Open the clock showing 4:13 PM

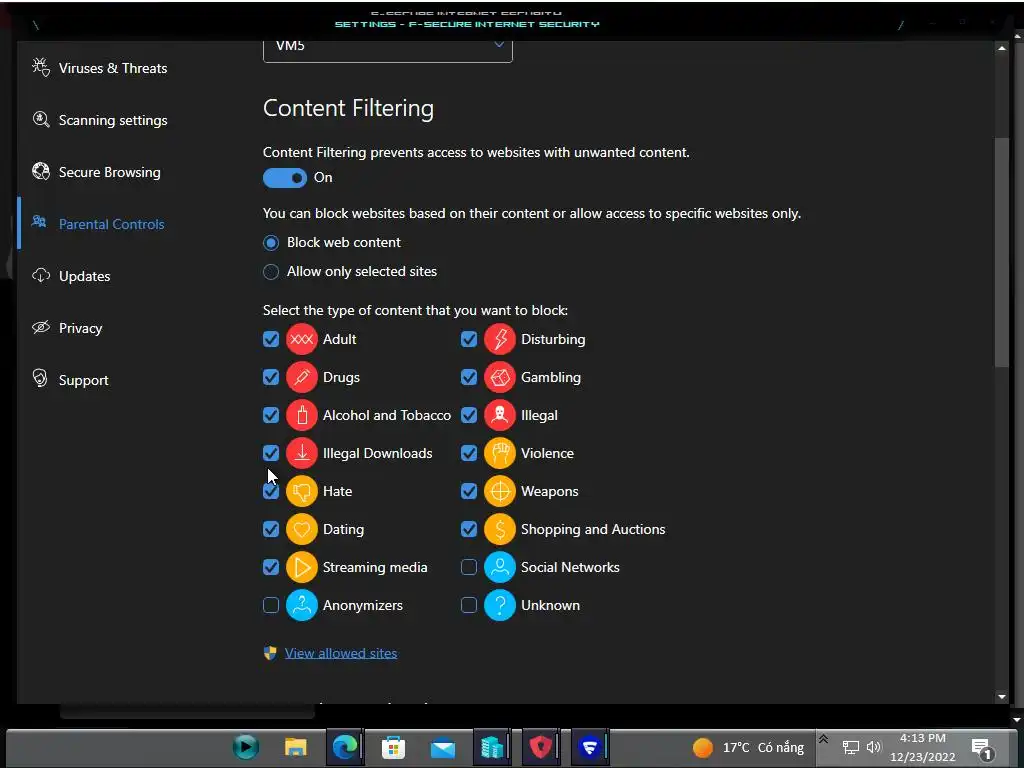click(922, 748)
